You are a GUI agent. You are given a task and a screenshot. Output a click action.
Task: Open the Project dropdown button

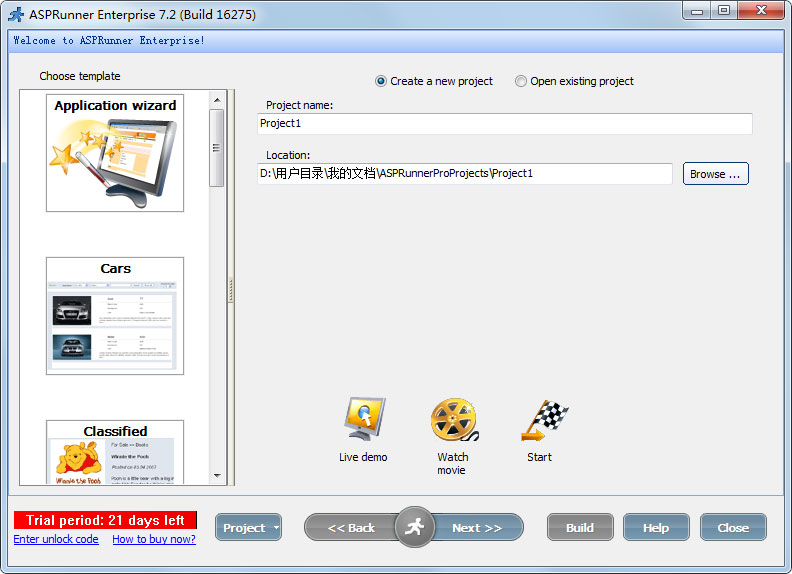click(248, 528)
